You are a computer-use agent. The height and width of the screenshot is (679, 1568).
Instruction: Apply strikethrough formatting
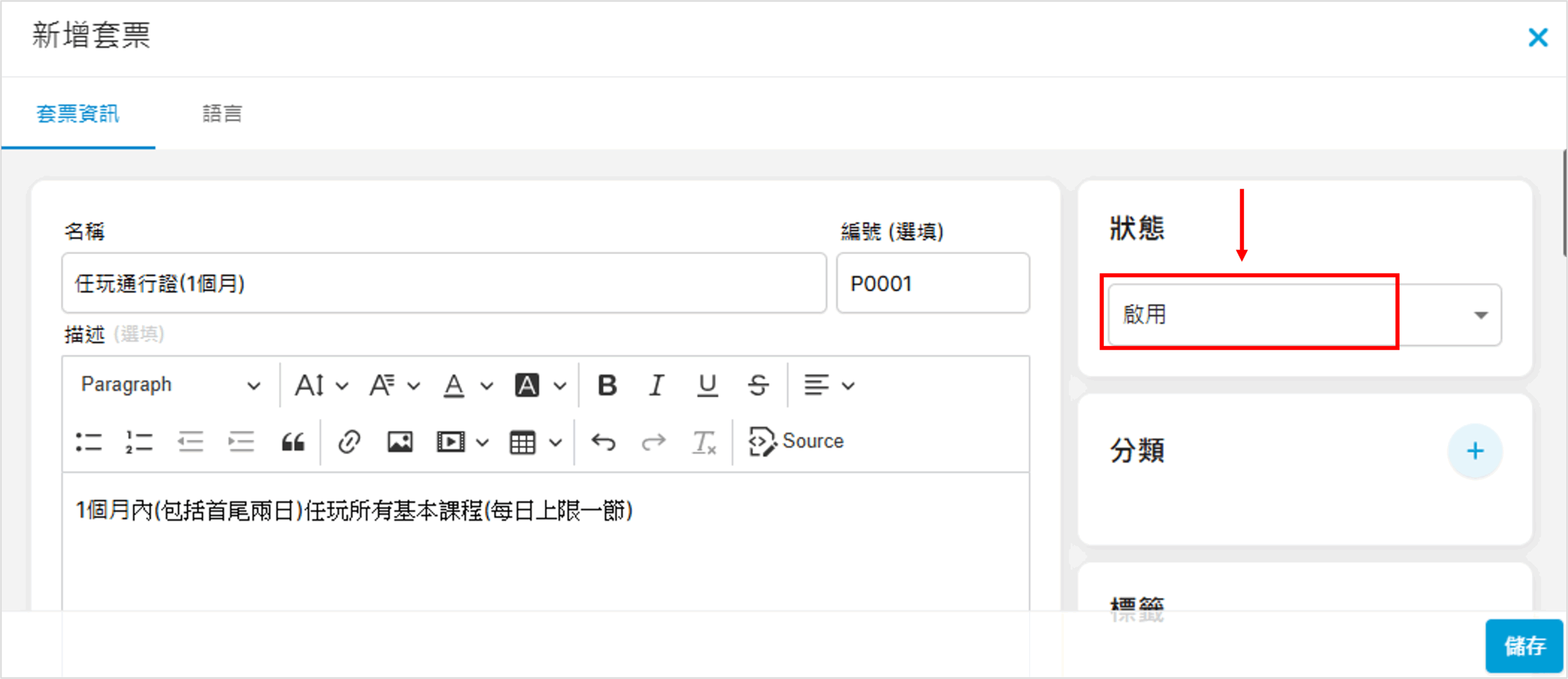tap(758, 386)
